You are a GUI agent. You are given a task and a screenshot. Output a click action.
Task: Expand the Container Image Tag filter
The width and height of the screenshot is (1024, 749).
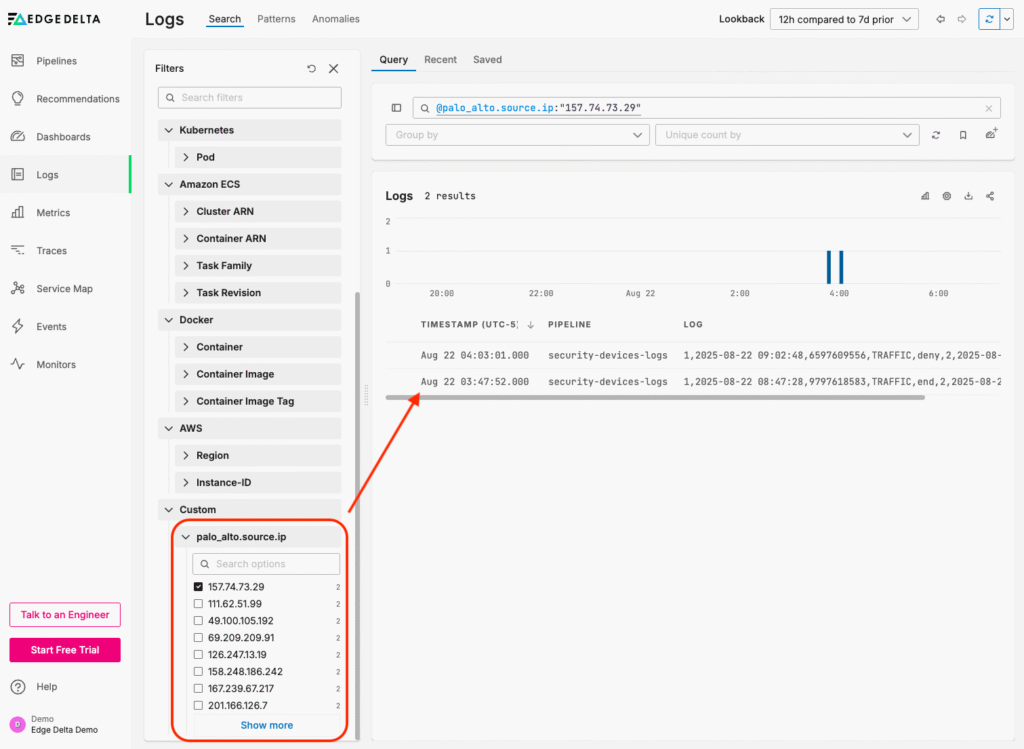click(245, 401)
